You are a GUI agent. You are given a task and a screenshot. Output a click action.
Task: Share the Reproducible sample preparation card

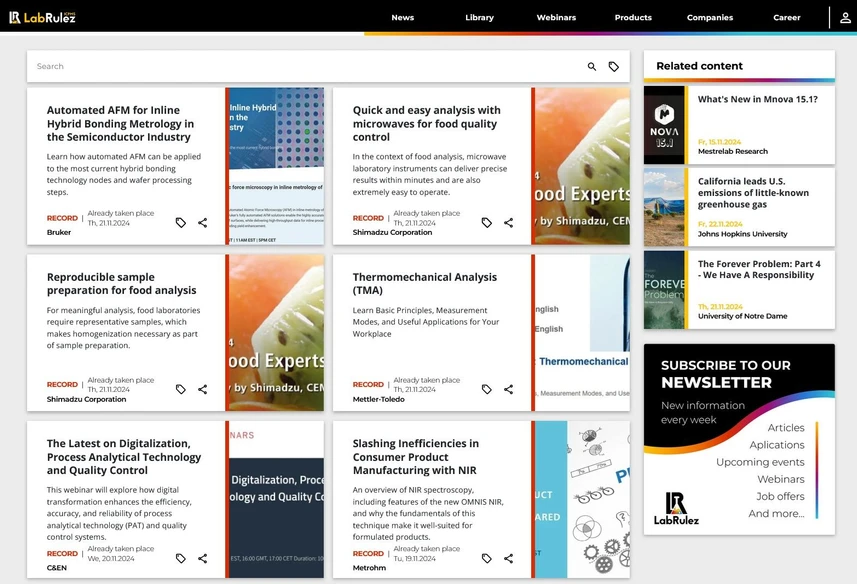pos(202,389)
